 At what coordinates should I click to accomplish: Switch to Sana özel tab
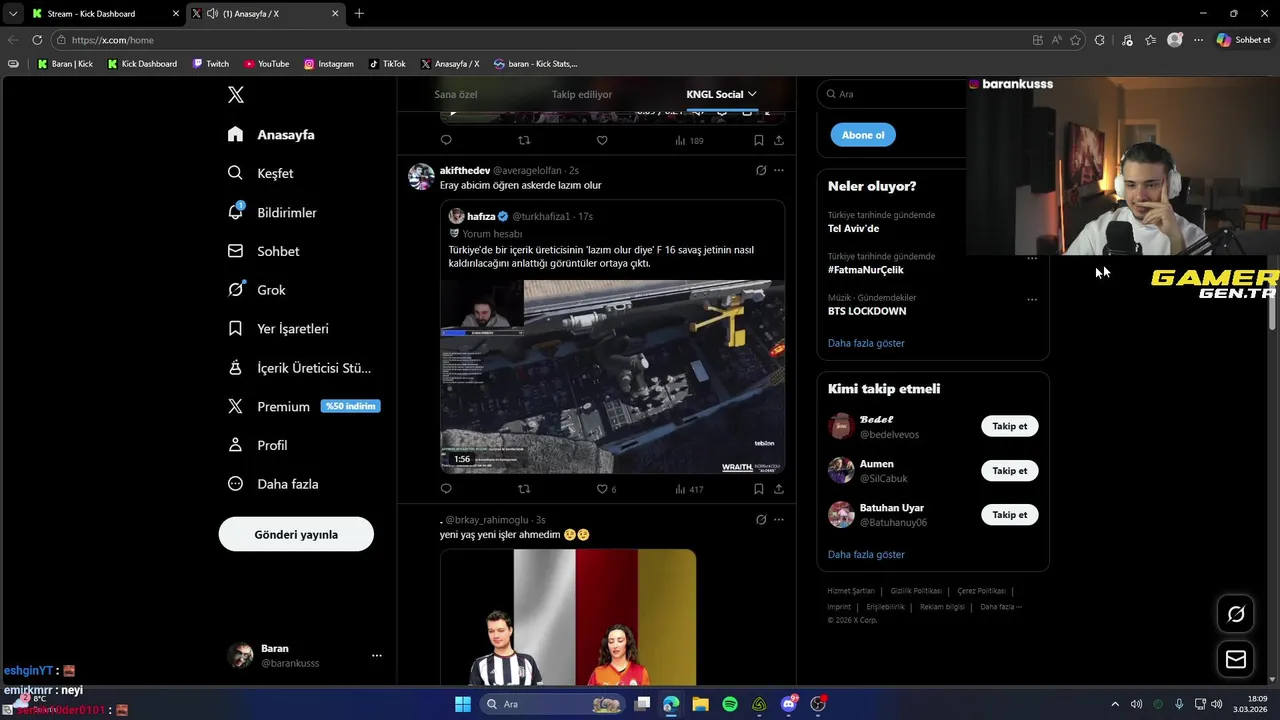[x=455, y=94]
